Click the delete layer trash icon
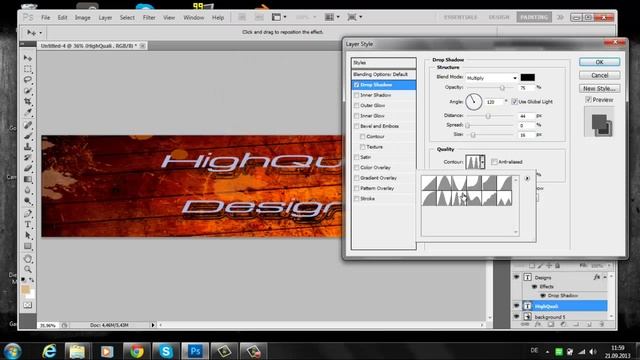Image resolution: width=640 pixels, height=360 pixels. (x=602, y=324)
